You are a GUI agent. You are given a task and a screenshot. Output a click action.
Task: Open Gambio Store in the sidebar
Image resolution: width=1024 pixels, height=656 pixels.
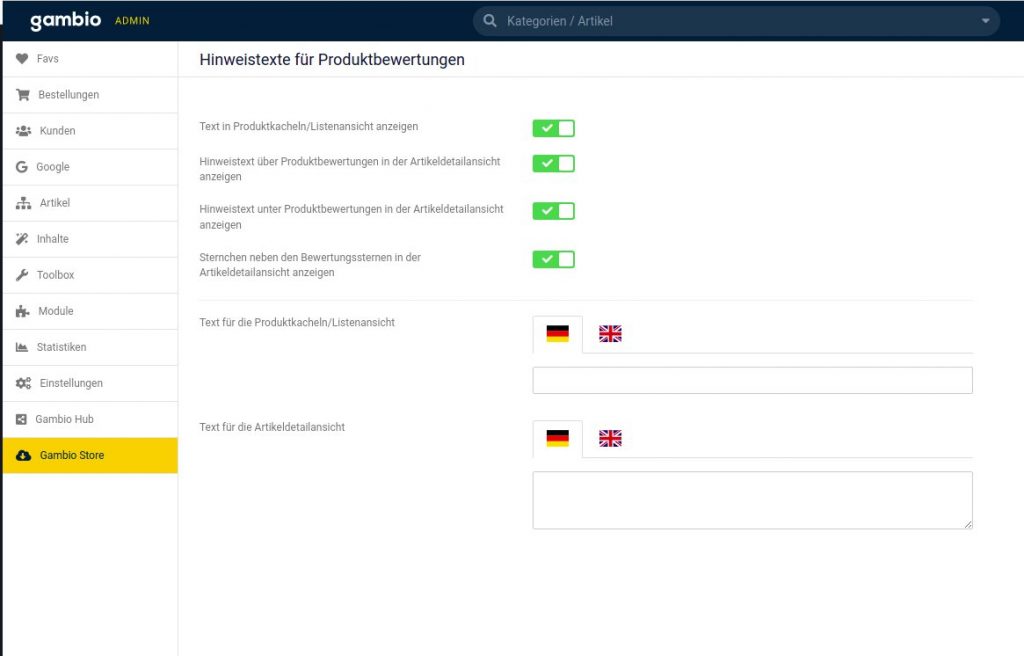pyautogui.click(x=71, y=455)
